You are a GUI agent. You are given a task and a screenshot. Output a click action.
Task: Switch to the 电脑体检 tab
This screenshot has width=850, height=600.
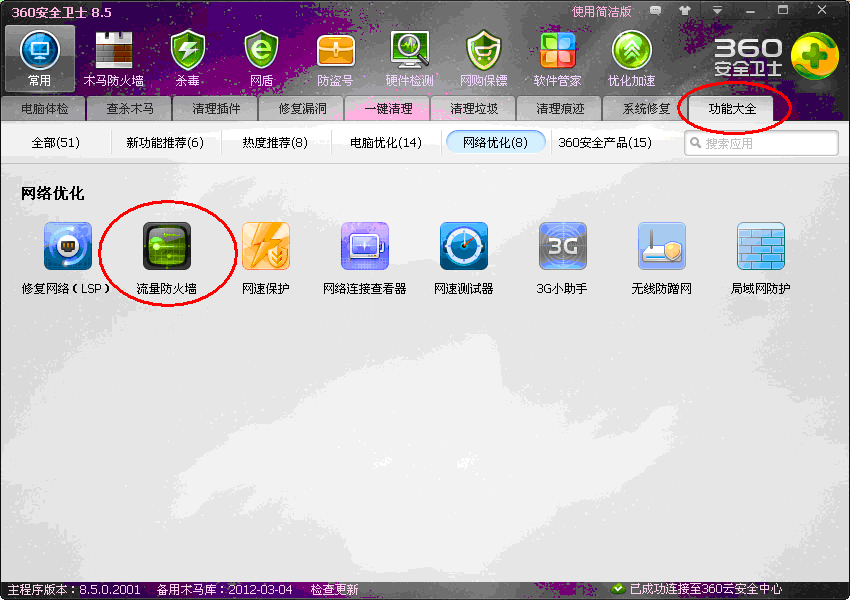44,109
